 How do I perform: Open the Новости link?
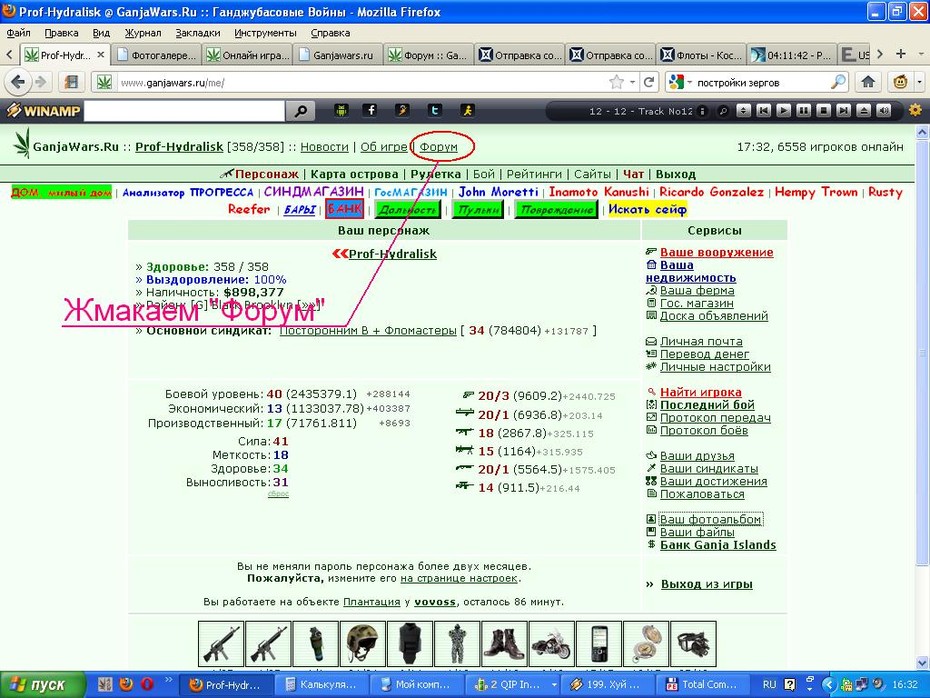(324, 146)
